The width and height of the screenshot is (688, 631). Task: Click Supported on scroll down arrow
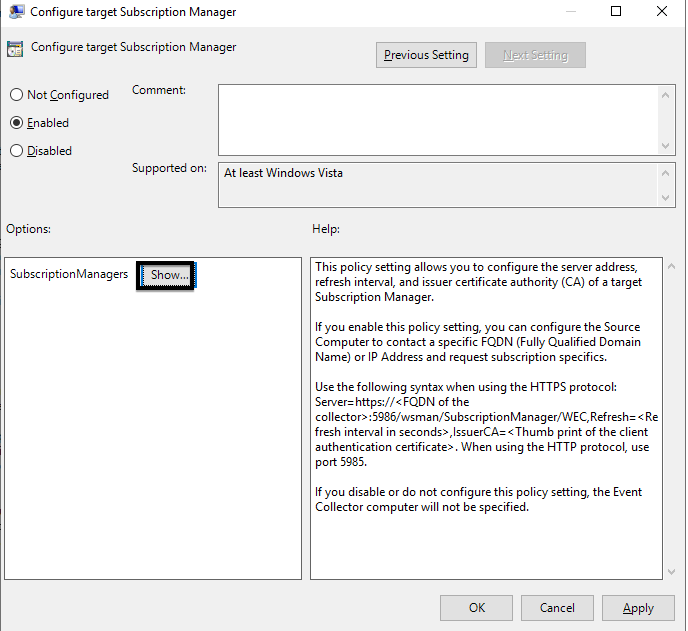point(665,198)
